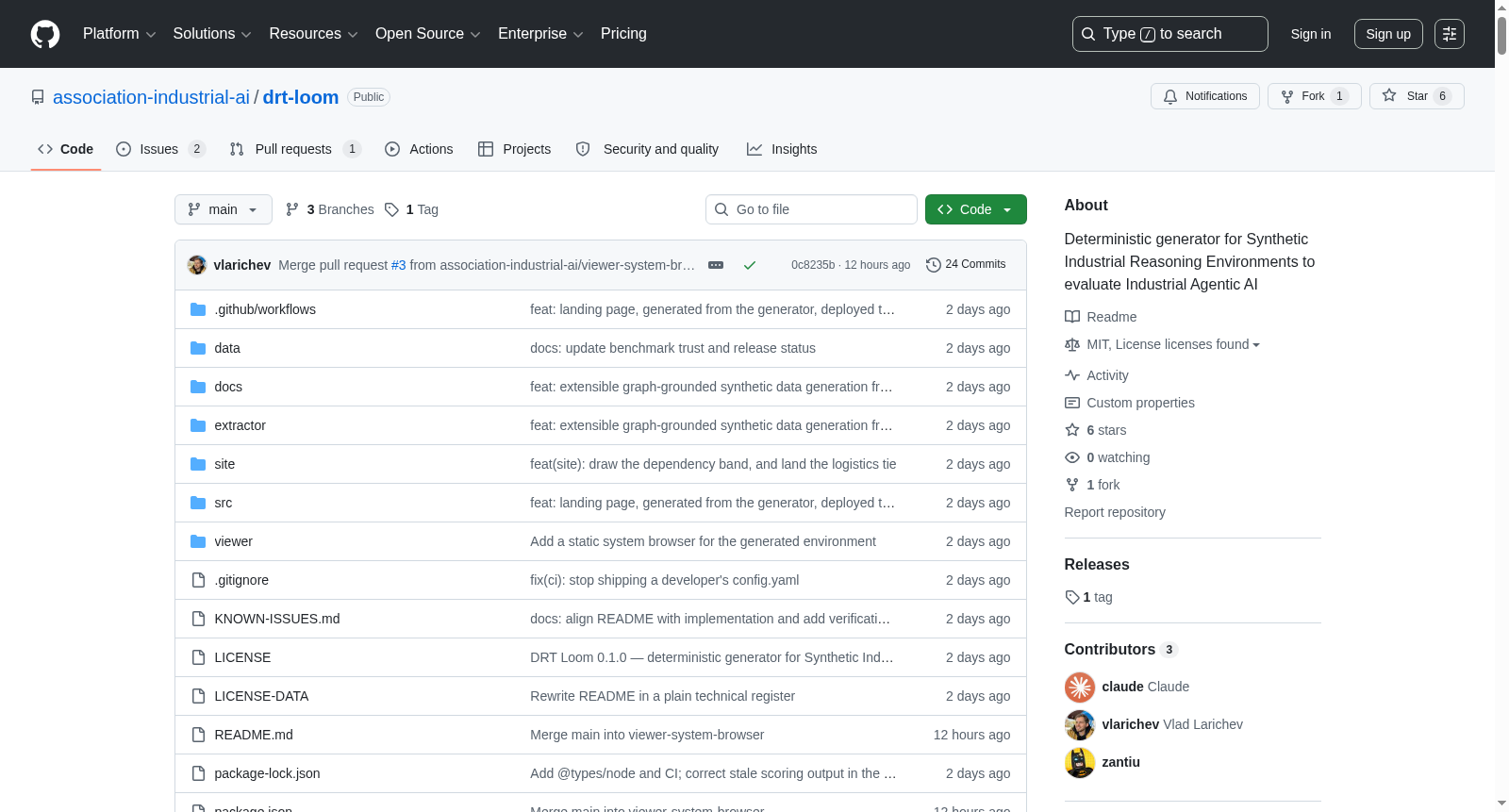This screenshot has width=1509, height=812.
Task: Click the LICENSE file icon
Action: [198, 657]
